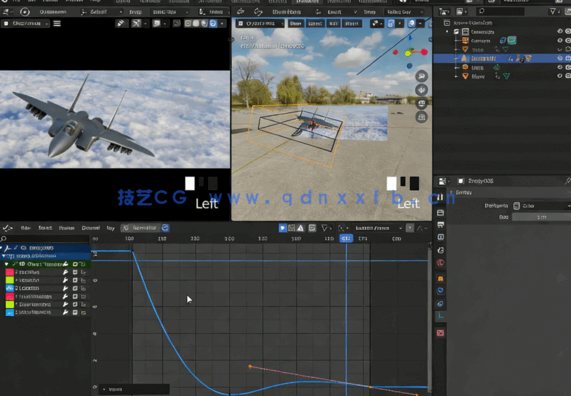Toggle Only Show Selected arrow icon

tap(283, 228)
